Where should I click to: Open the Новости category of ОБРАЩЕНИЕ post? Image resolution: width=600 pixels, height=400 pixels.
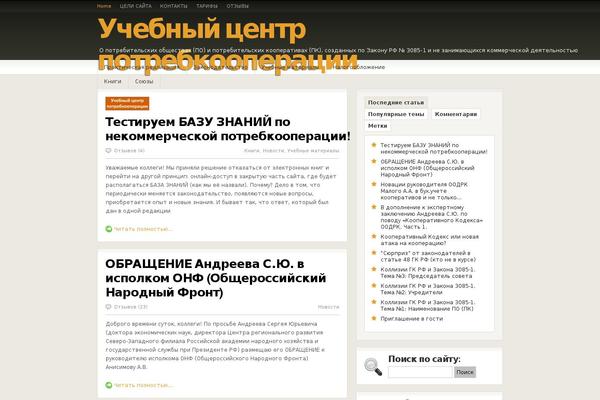coord(328,307)
